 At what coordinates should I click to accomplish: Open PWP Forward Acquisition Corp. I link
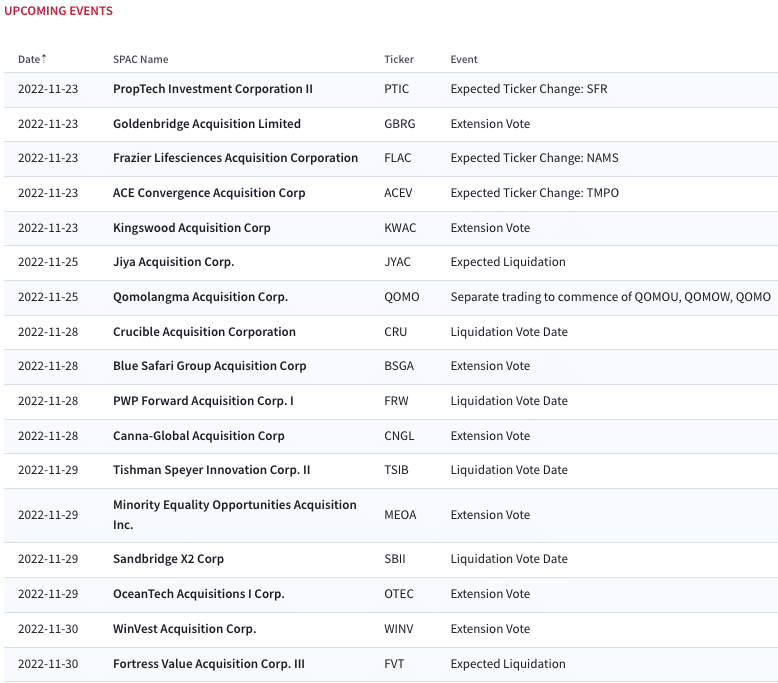(x=203, y=401)
